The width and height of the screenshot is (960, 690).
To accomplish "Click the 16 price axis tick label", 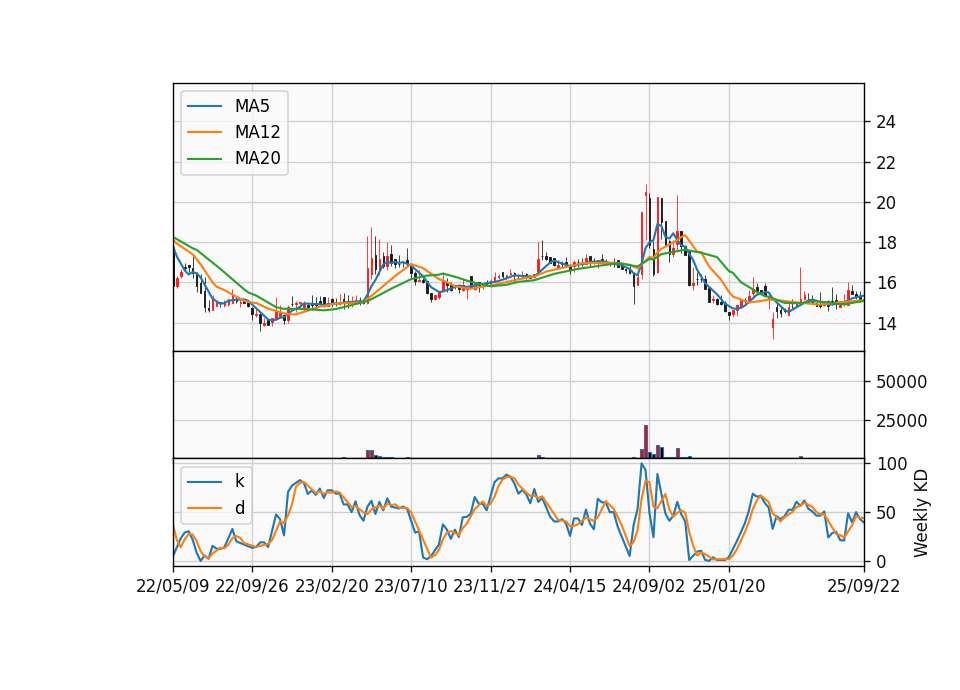I will [x=886, y=283].
